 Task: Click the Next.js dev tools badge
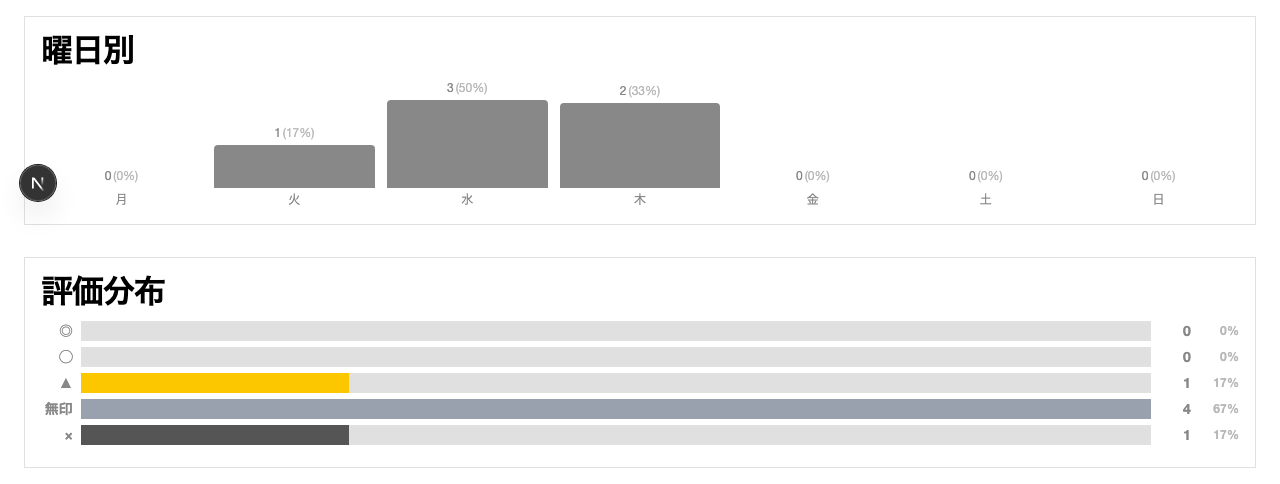click(38, 183)
